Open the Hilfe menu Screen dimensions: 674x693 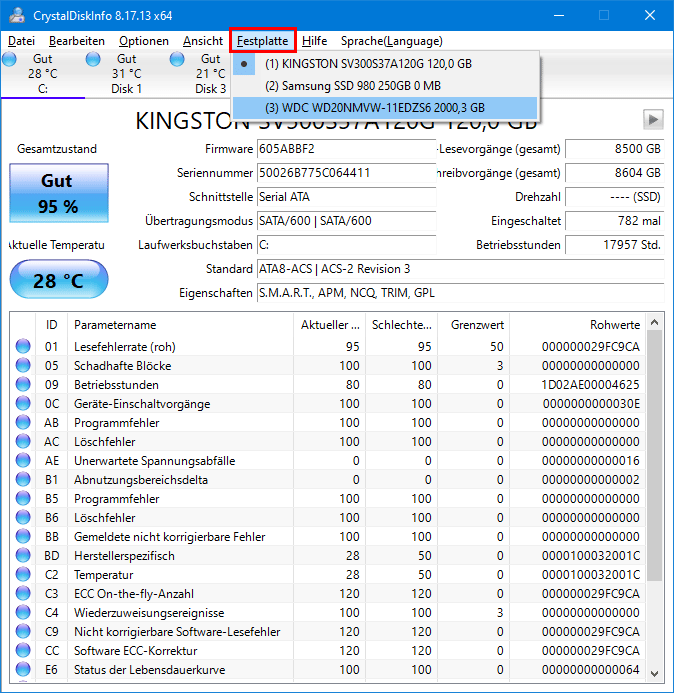pos(314,41)
